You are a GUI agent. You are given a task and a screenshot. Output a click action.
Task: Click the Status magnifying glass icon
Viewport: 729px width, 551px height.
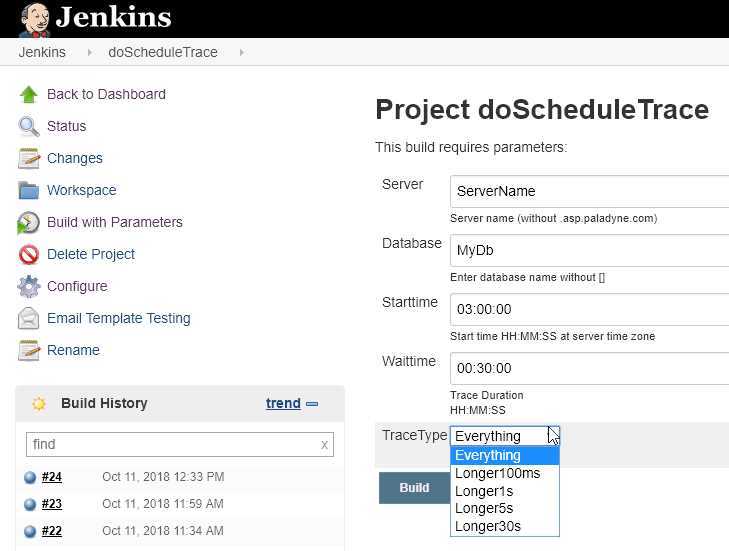click(29, 126)
